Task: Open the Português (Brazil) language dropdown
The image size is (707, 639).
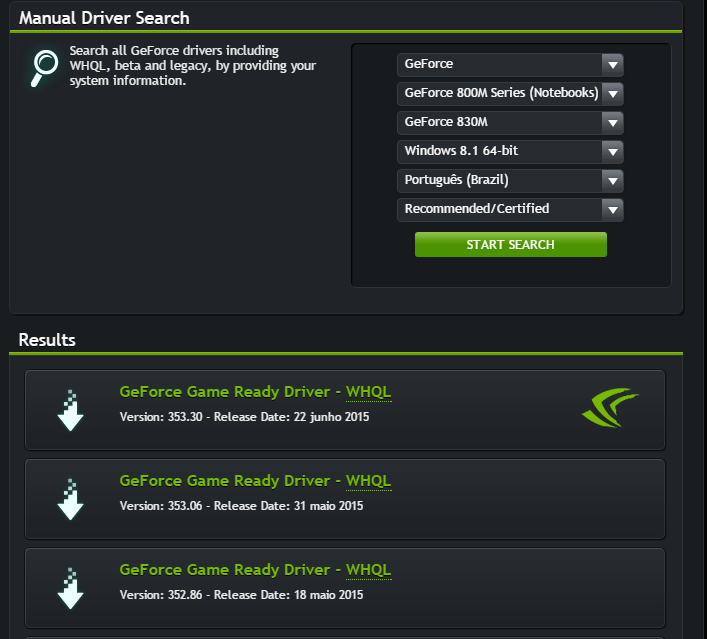Action: tap(510, 181)
